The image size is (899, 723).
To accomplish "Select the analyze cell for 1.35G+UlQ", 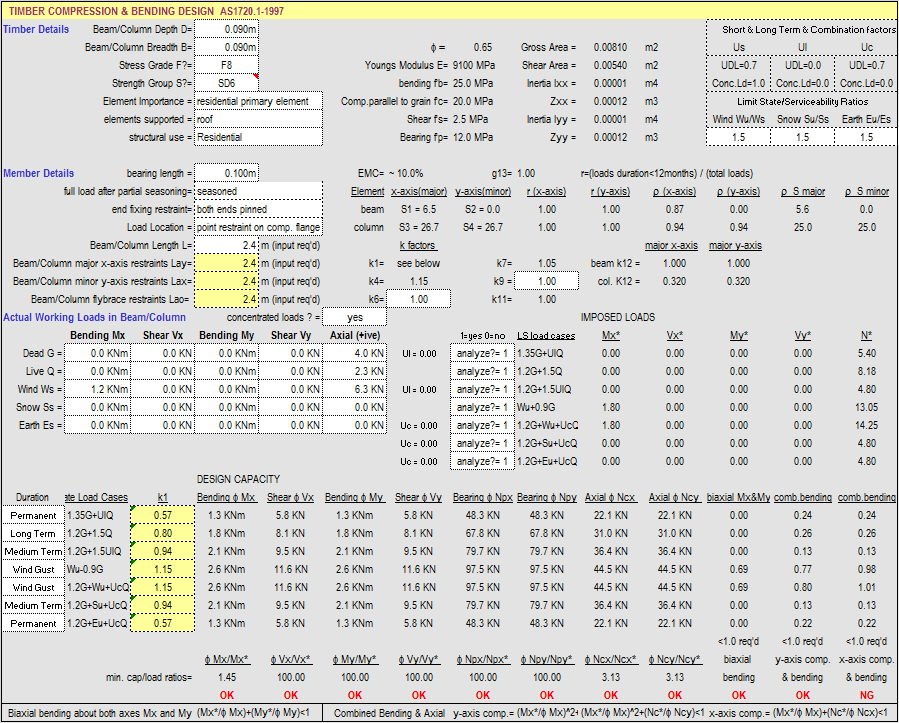I will 483,353.
